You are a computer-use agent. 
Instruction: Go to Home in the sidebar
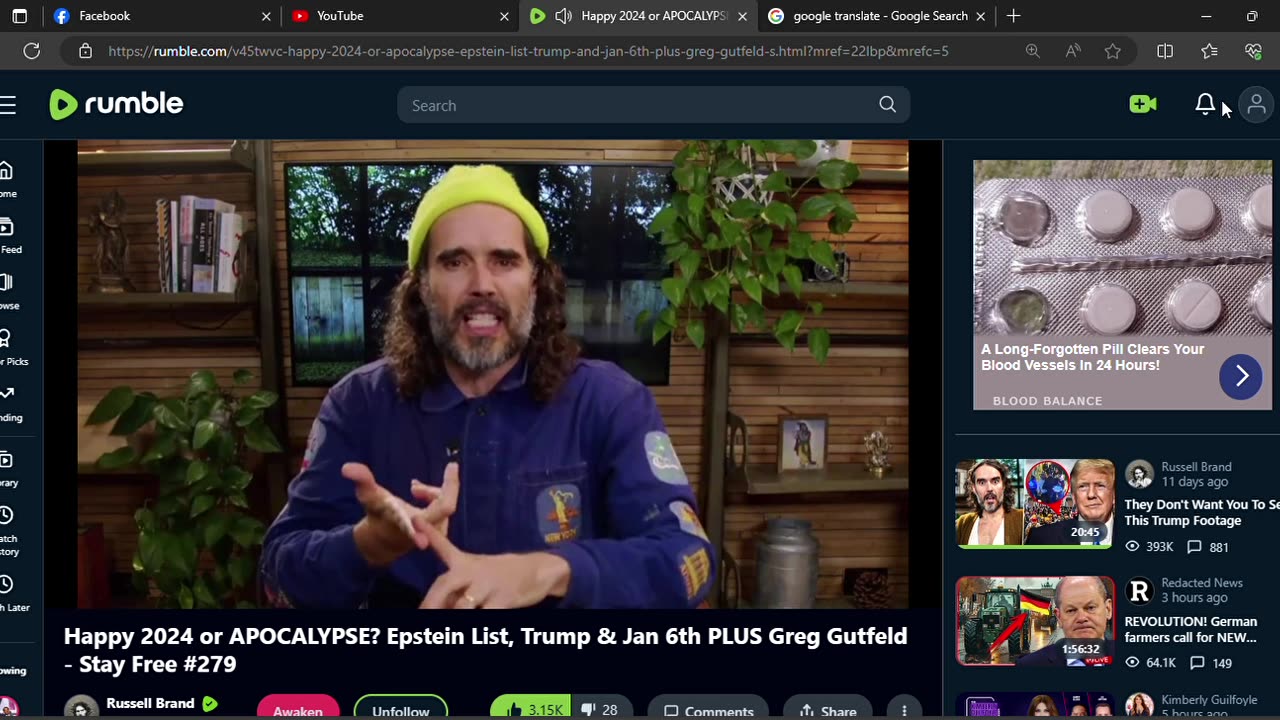pos(7,180)
